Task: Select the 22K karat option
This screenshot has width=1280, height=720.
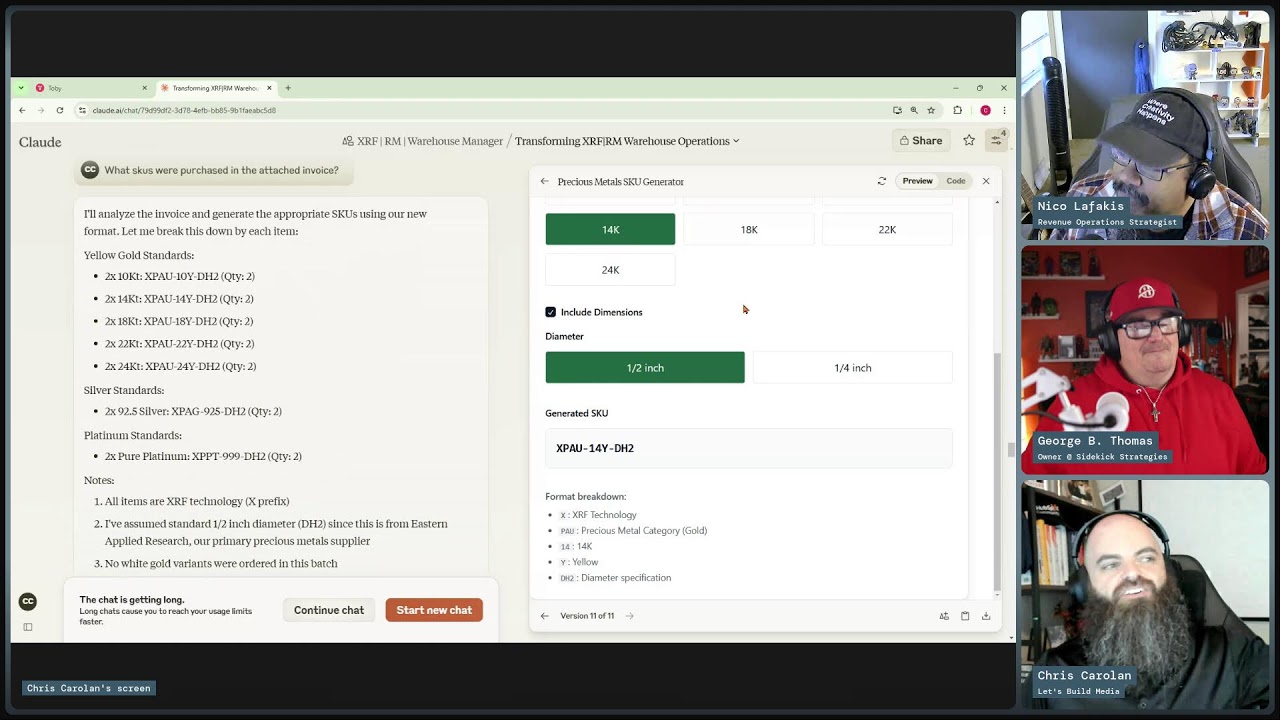Action: point(887,229)
